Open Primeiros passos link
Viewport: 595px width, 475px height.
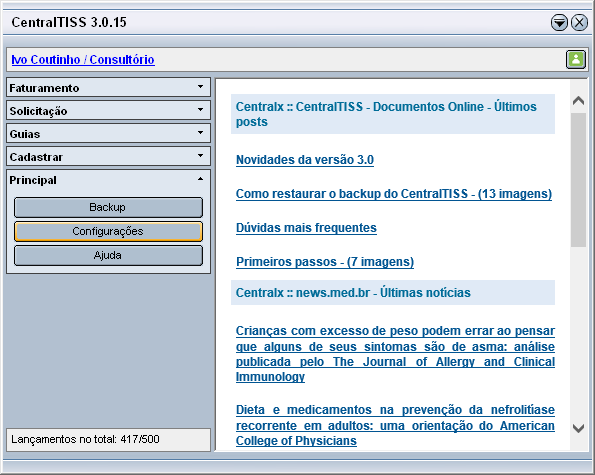[325, 262]
